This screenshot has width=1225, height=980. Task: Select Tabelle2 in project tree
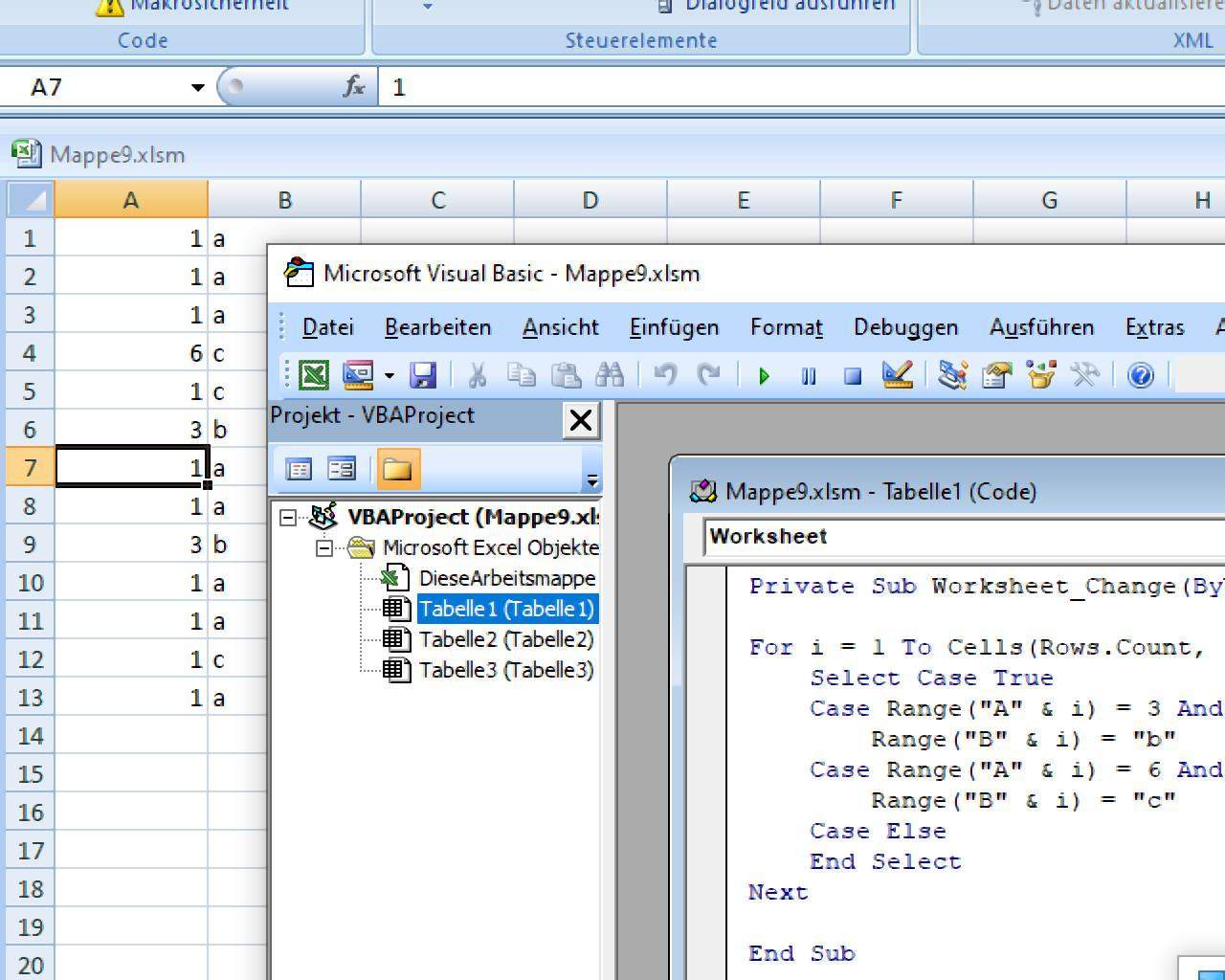(x=505, y=639)
